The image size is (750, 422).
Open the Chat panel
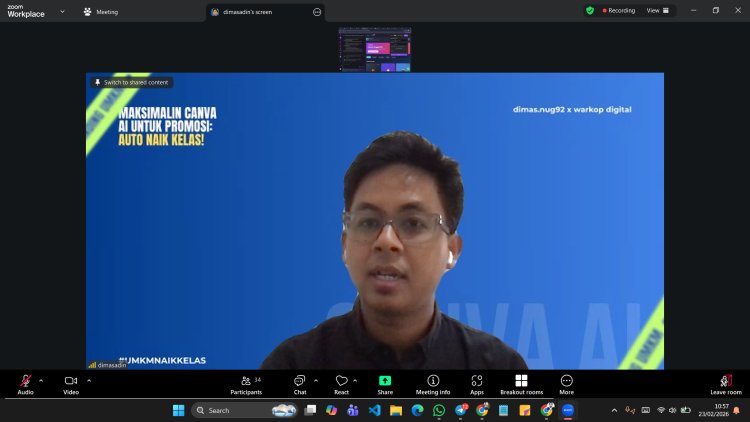pyautogui.click(x=300, y=384)
